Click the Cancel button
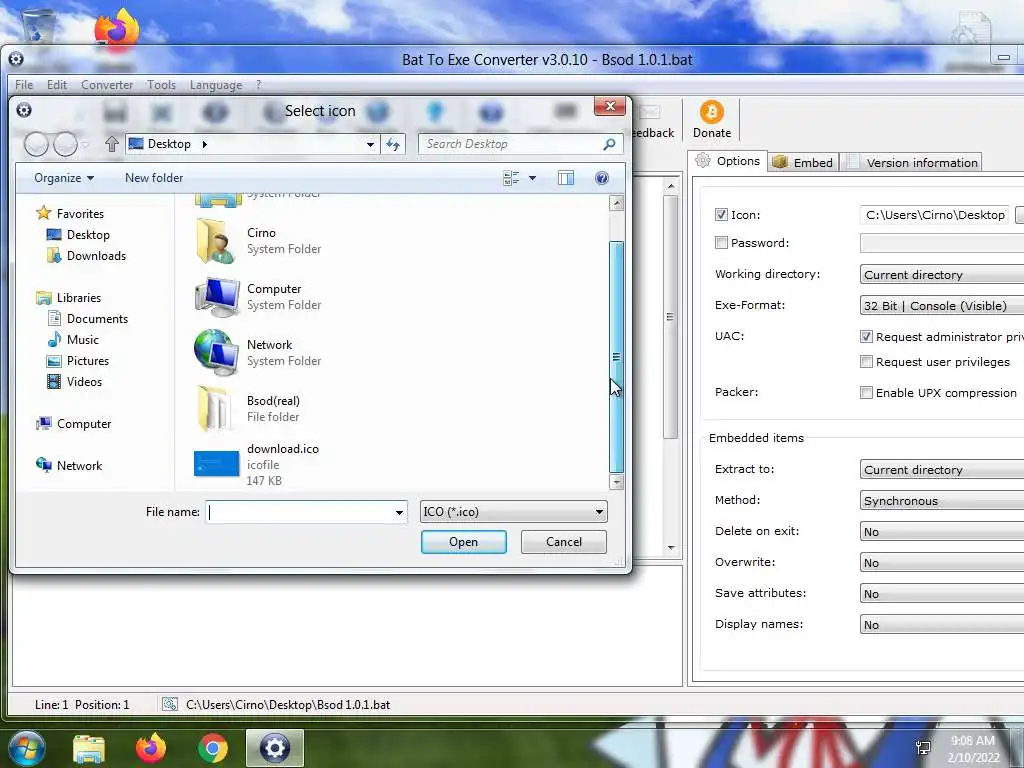This screenshot has height=768, width=1024. (x=564, y=542)
